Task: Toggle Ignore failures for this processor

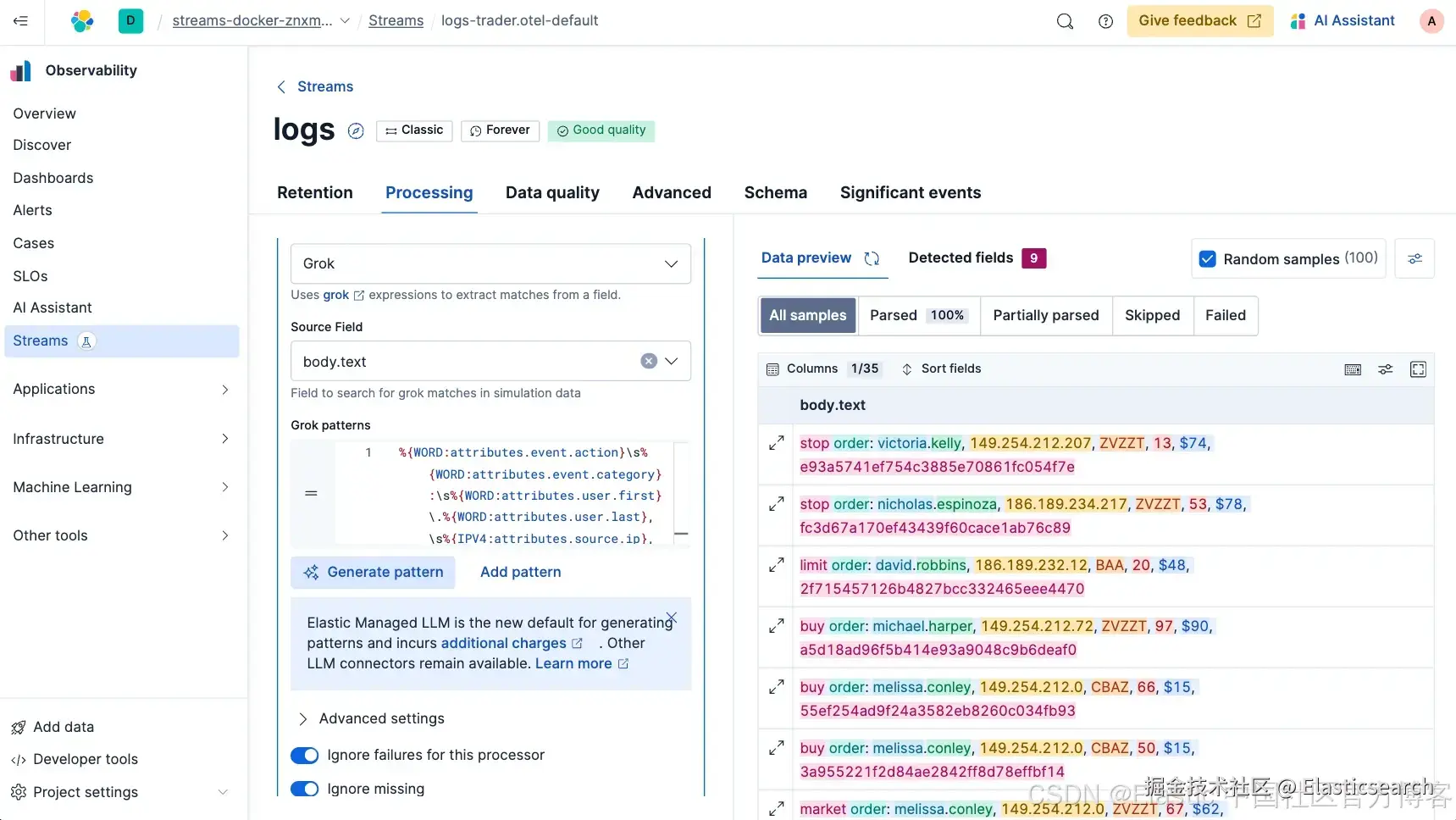Action: (304, 755)
